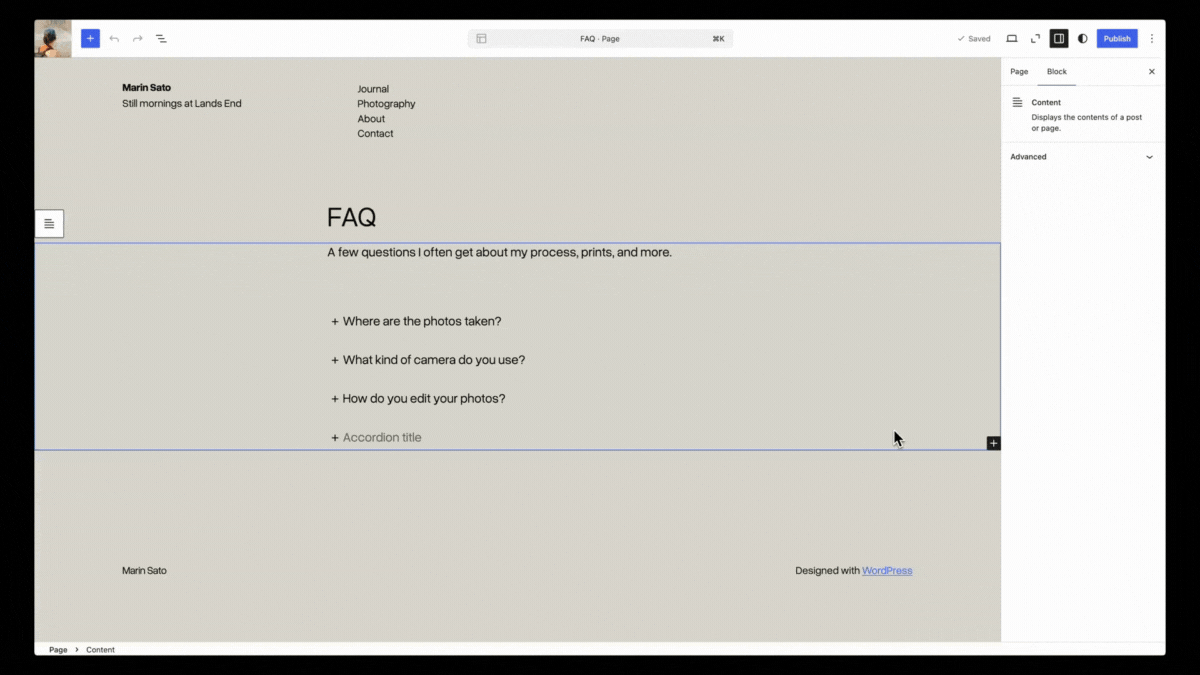The height and width of the screenshot is (675, 1200).
Task: Expand the Advanced panel section
Action: click(1082, 157)
